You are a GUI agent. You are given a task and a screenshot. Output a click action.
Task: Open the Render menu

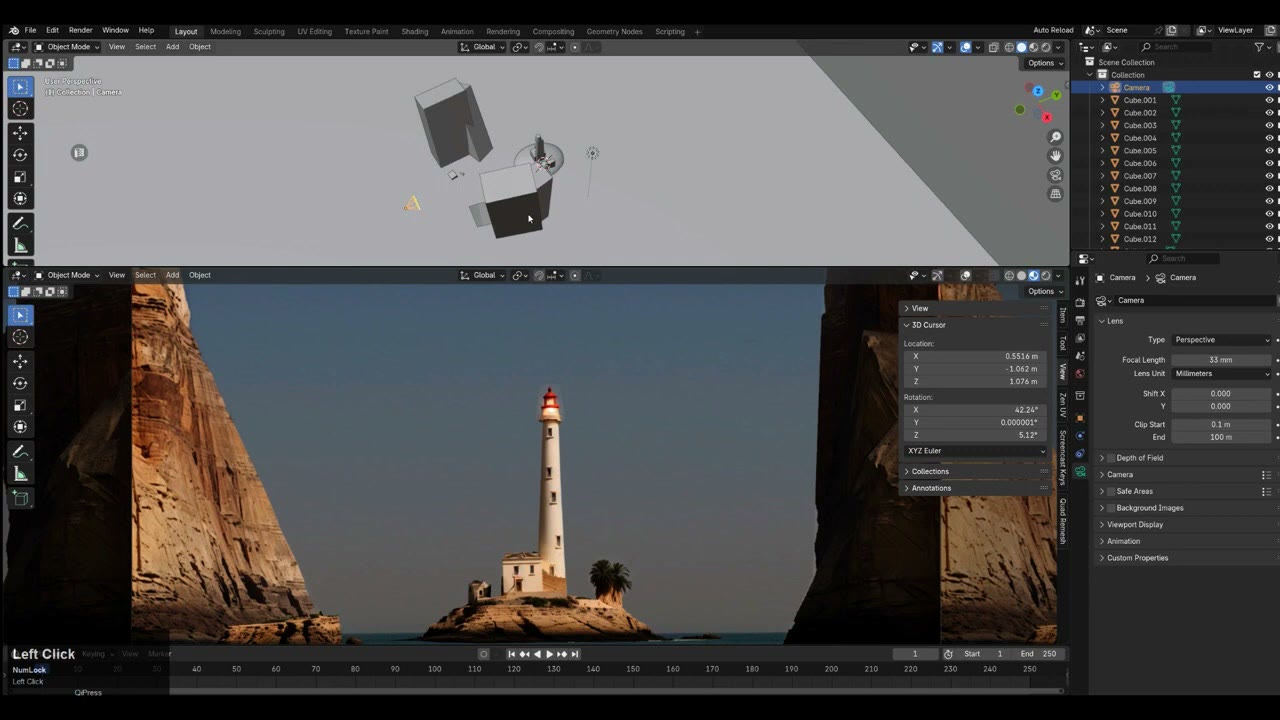coord(80,31)
